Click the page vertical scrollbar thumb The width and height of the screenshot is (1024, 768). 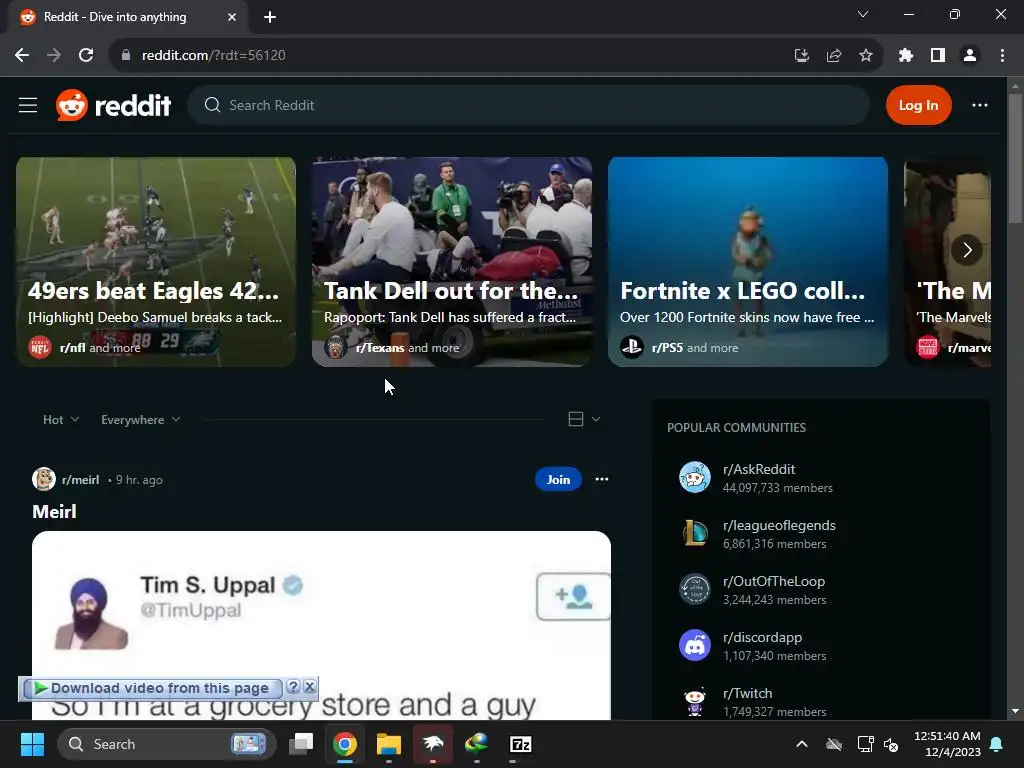coord(1015,160)
